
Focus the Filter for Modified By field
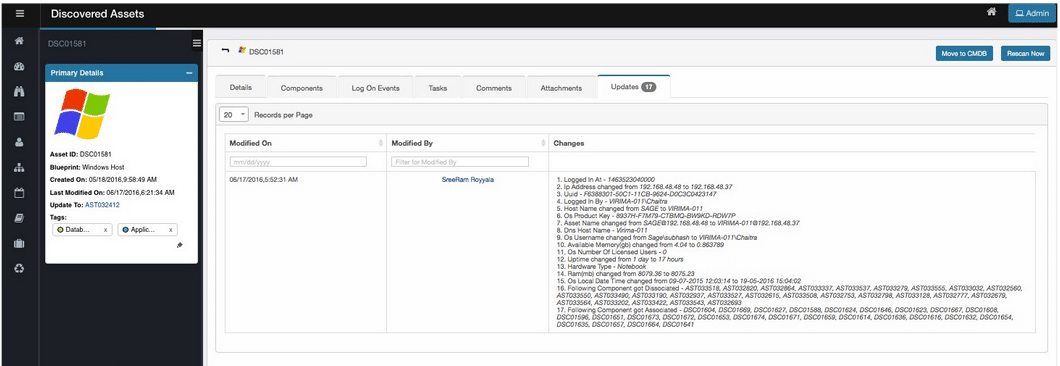click(460, 162)
